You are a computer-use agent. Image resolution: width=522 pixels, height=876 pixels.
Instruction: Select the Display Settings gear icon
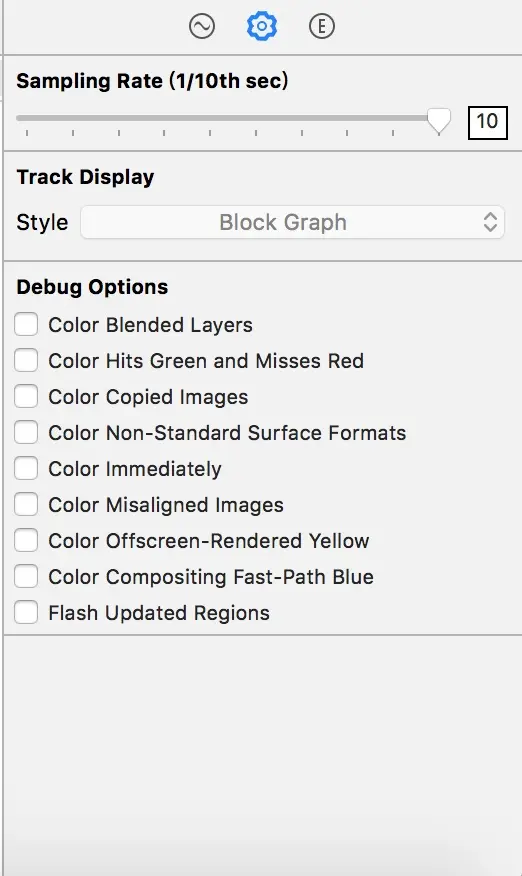click(x=262, y=26)
